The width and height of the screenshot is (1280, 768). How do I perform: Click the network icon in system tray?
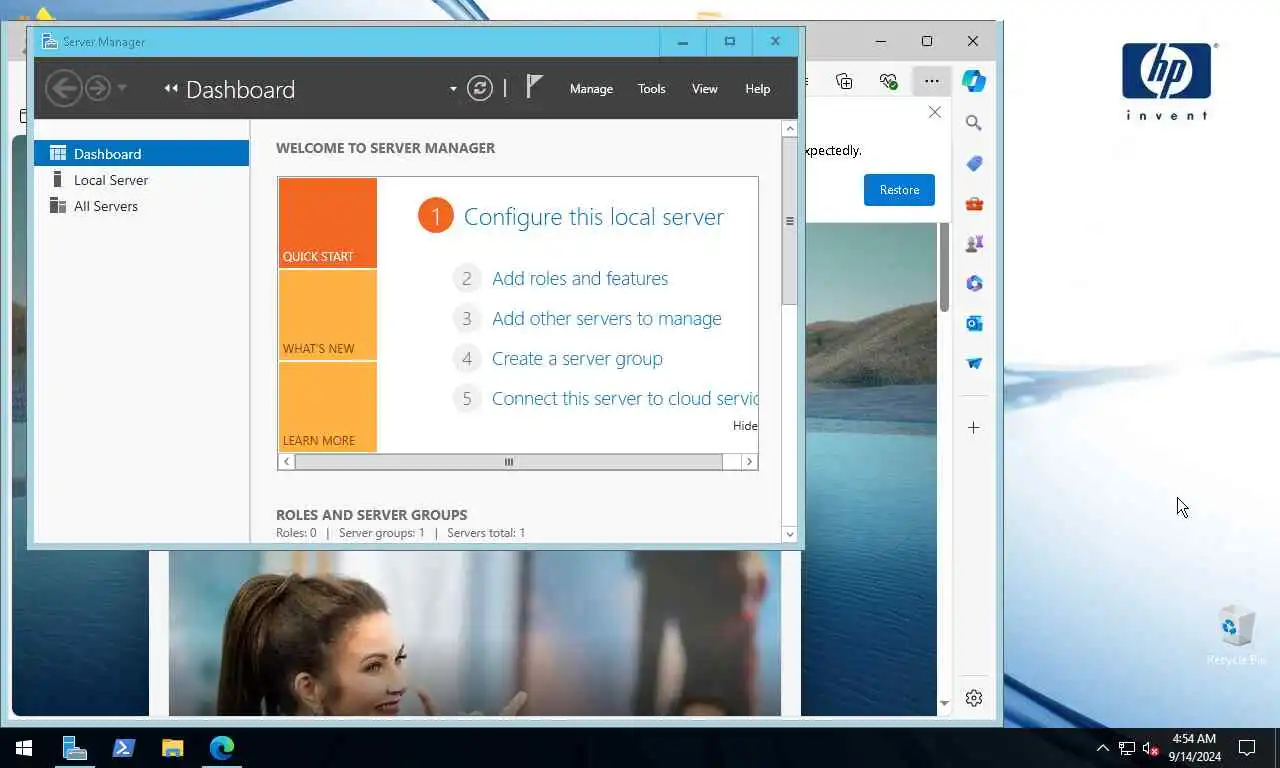point(1127,748)
